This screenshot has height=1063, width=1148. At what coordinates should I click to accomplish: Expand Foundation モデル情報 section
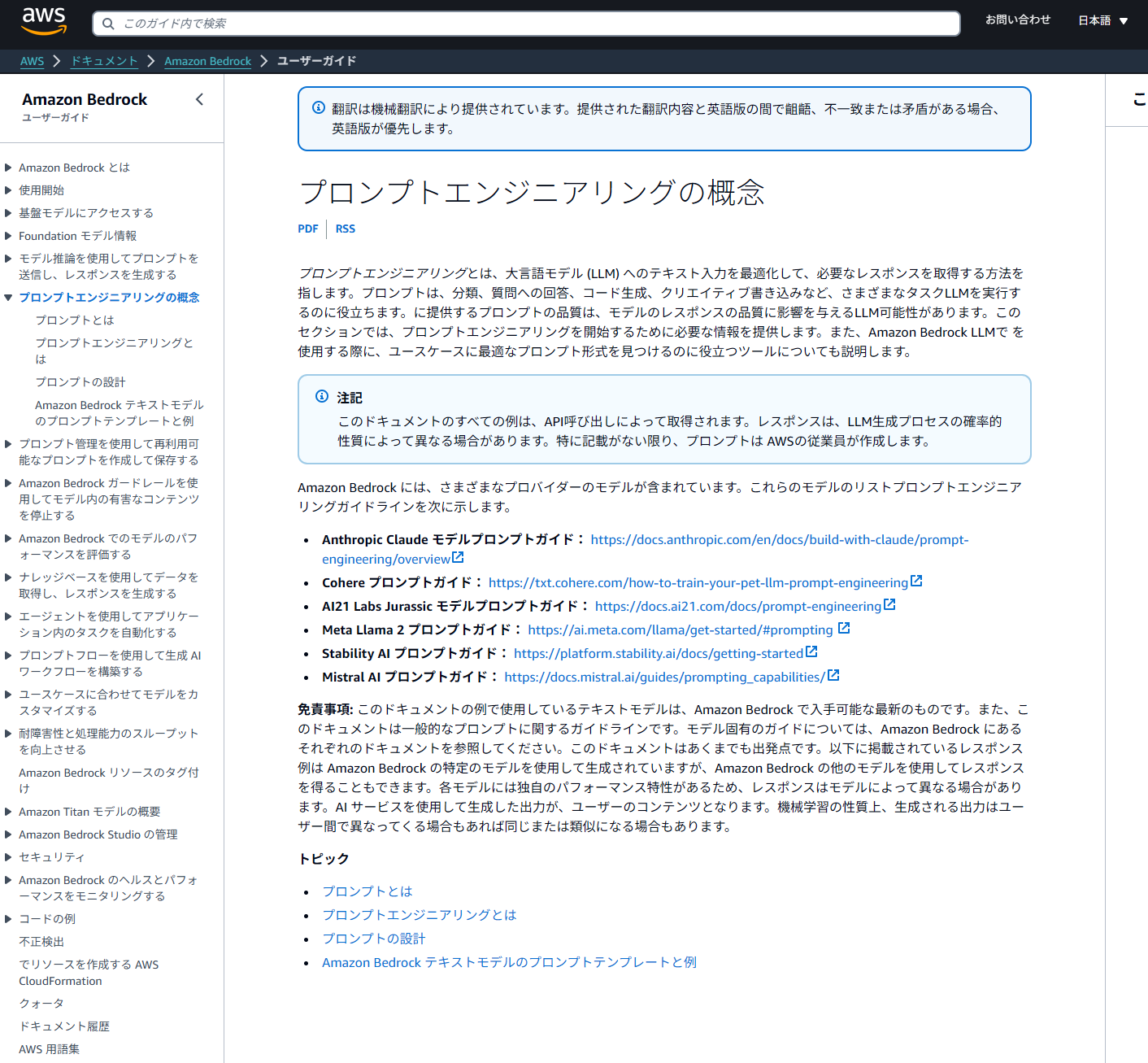[x=8, y=236]
